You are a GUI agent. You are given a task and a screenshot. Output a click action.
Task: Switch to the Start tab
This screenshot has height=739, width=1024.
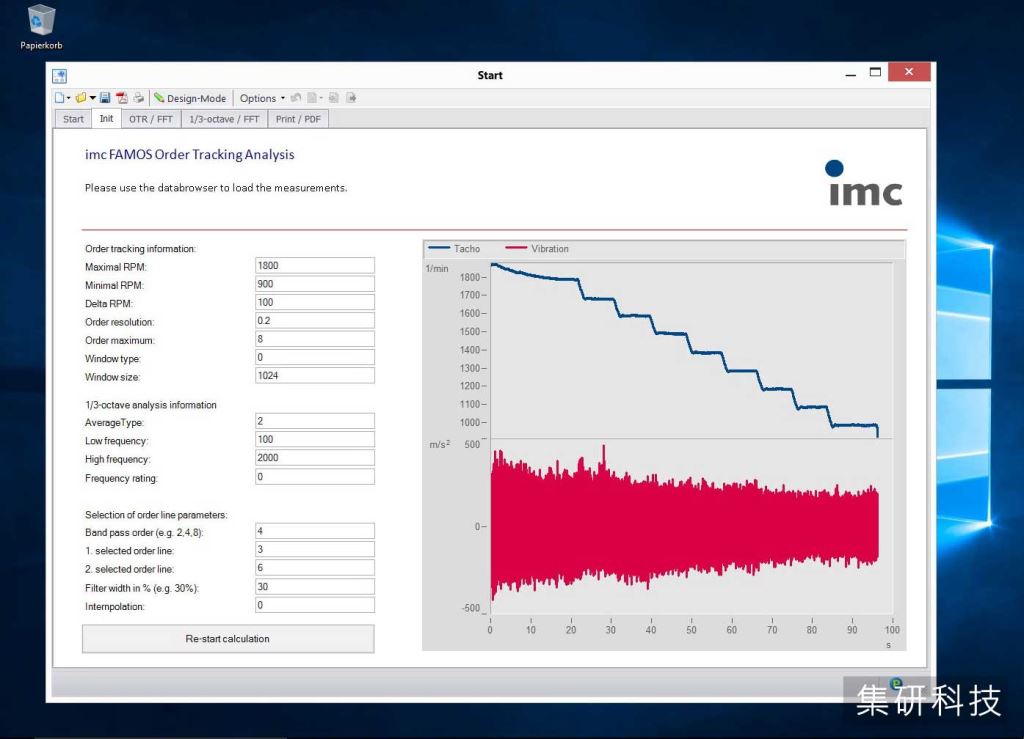pyautogui.click(x=73, y=119)
